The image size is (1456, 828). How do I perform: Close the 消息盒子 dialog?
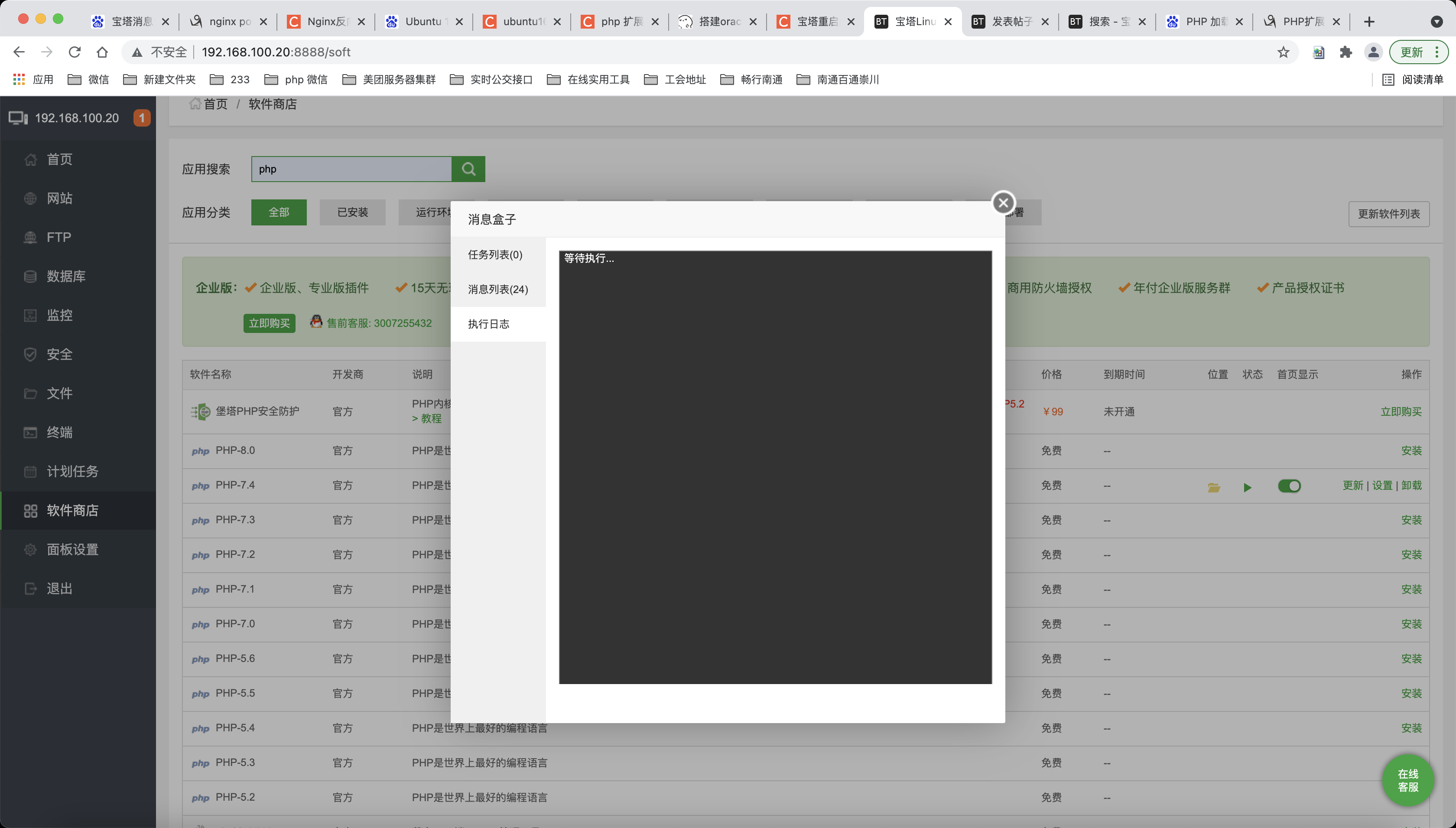coord(1003,202)
